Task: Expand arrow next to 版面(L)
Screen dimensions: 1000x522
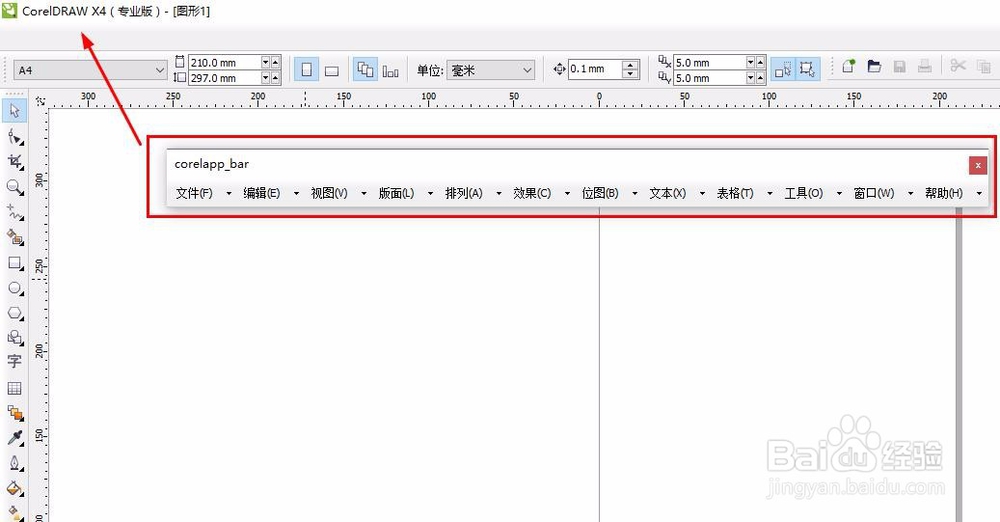Action: 430,193
